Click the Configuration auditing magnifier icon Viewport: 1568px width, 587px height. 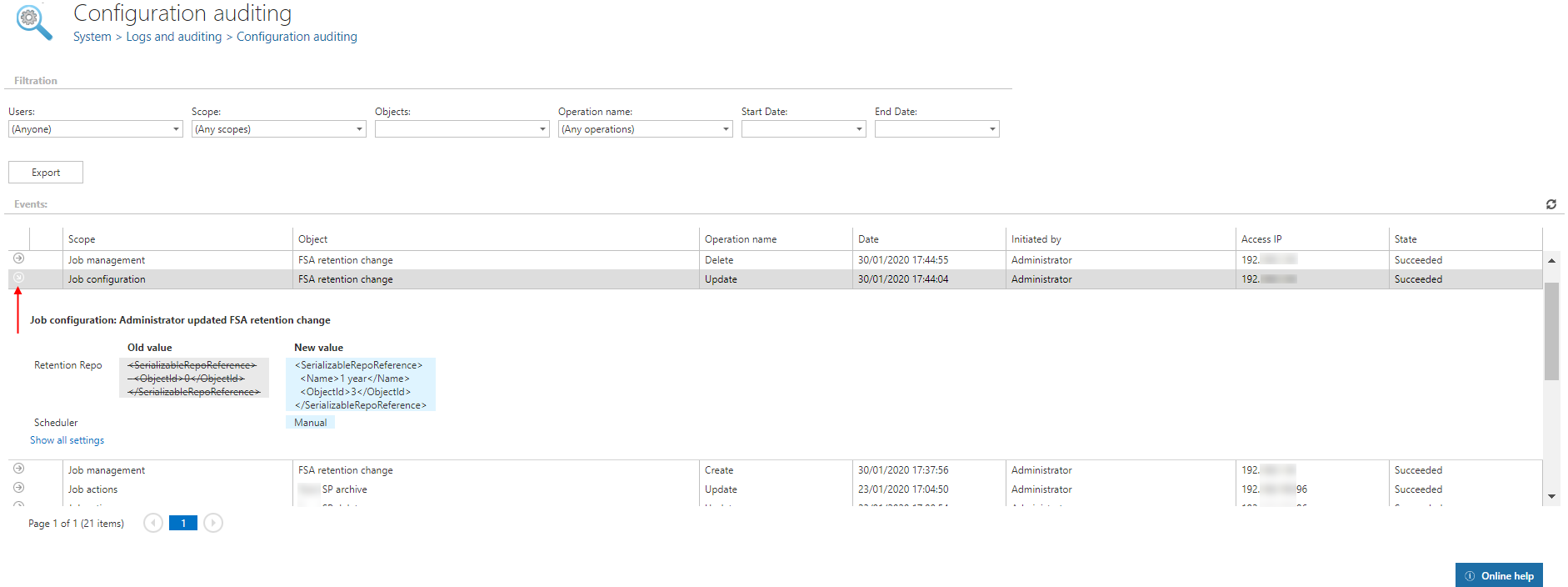point(33,22)
